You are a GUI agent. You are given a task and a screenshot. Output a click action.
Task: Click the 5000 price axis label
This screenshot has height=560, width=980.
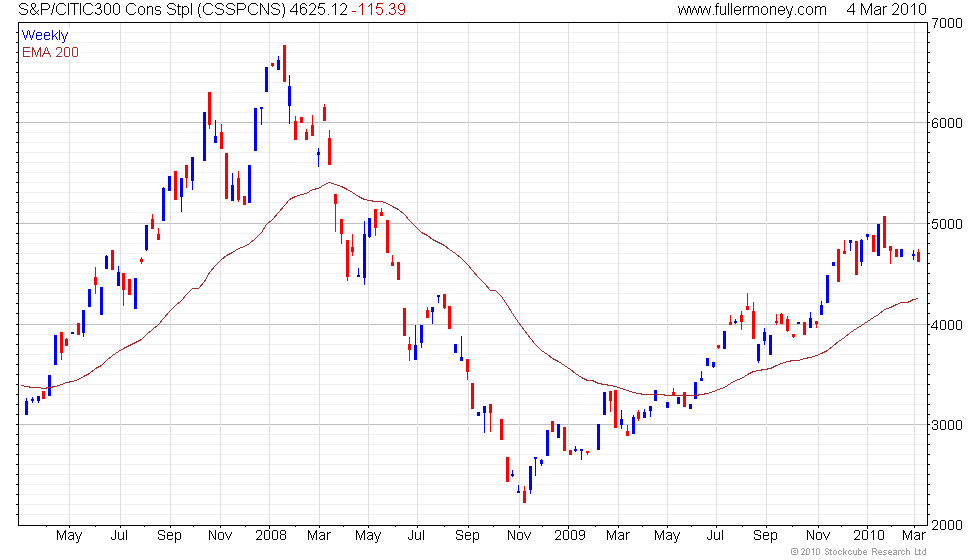(x=947, y=224)
